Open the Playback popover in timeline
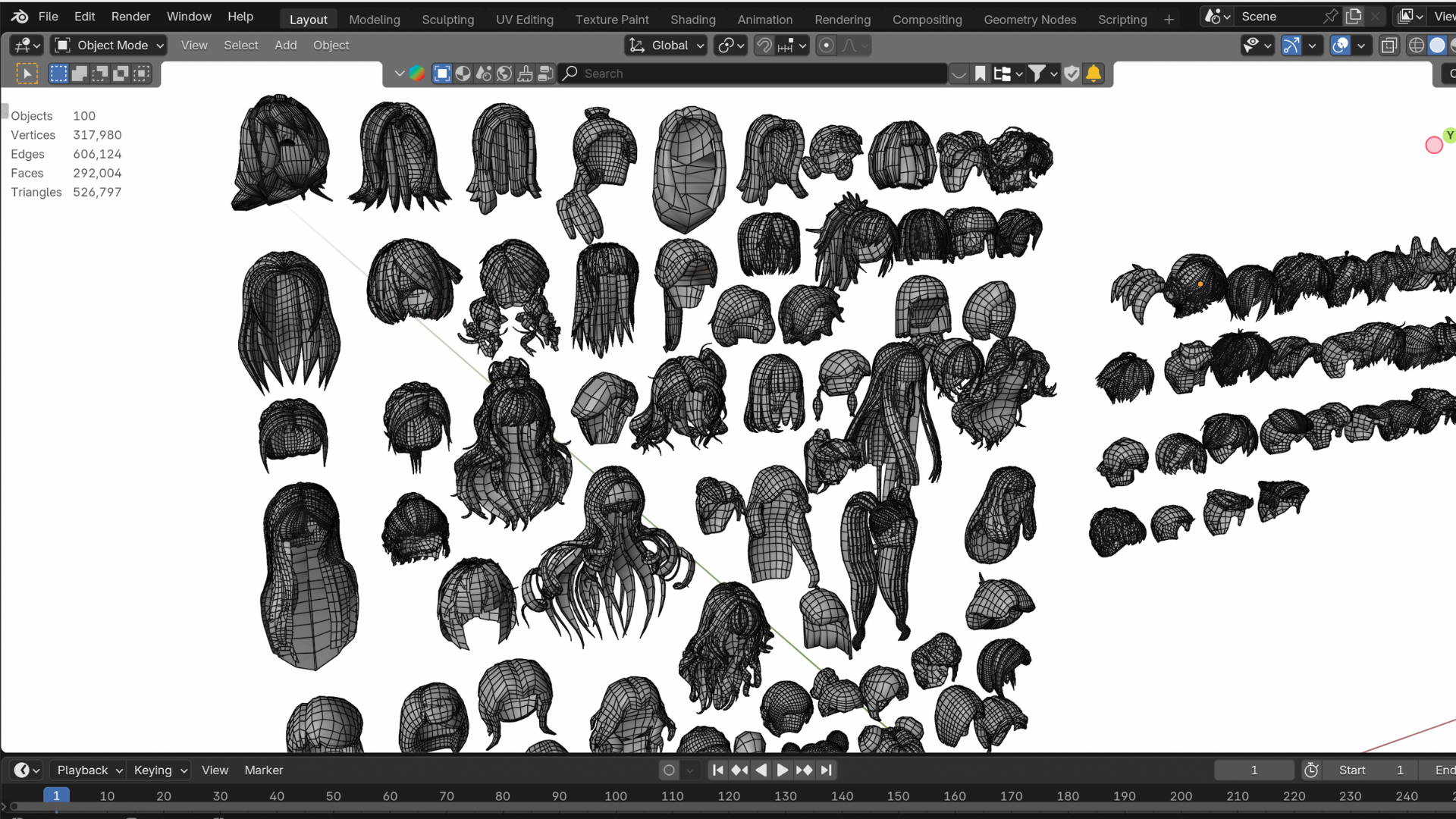This screenshot has height=819, width=1456. 89,770
